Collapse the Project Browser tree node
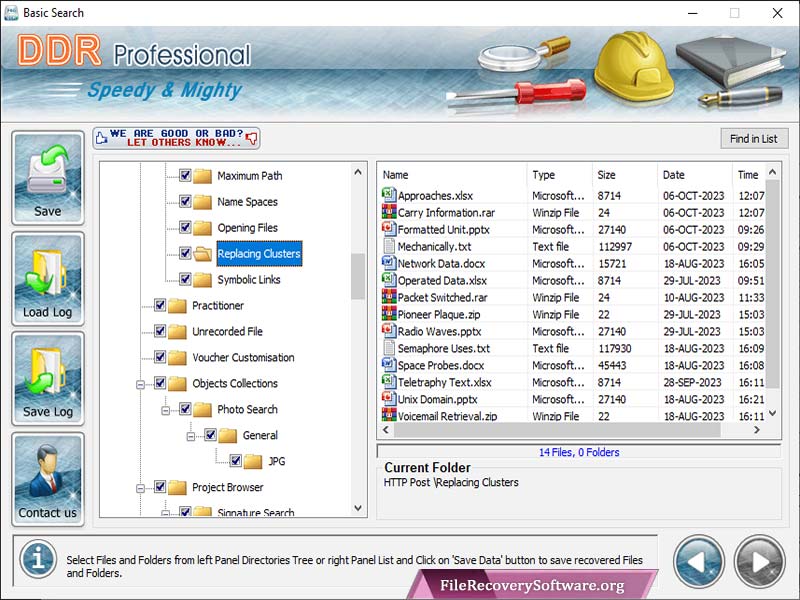 (140, 489)
